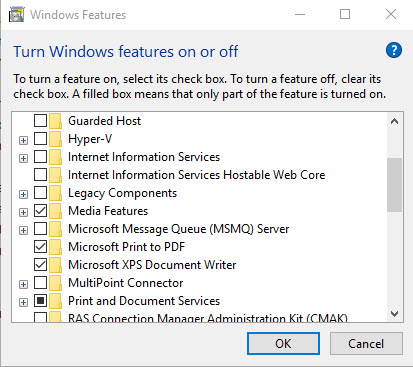
Task: Uncheck Microsoft Print to PDF
Action: pyautogui.click(x=40, y=246)
